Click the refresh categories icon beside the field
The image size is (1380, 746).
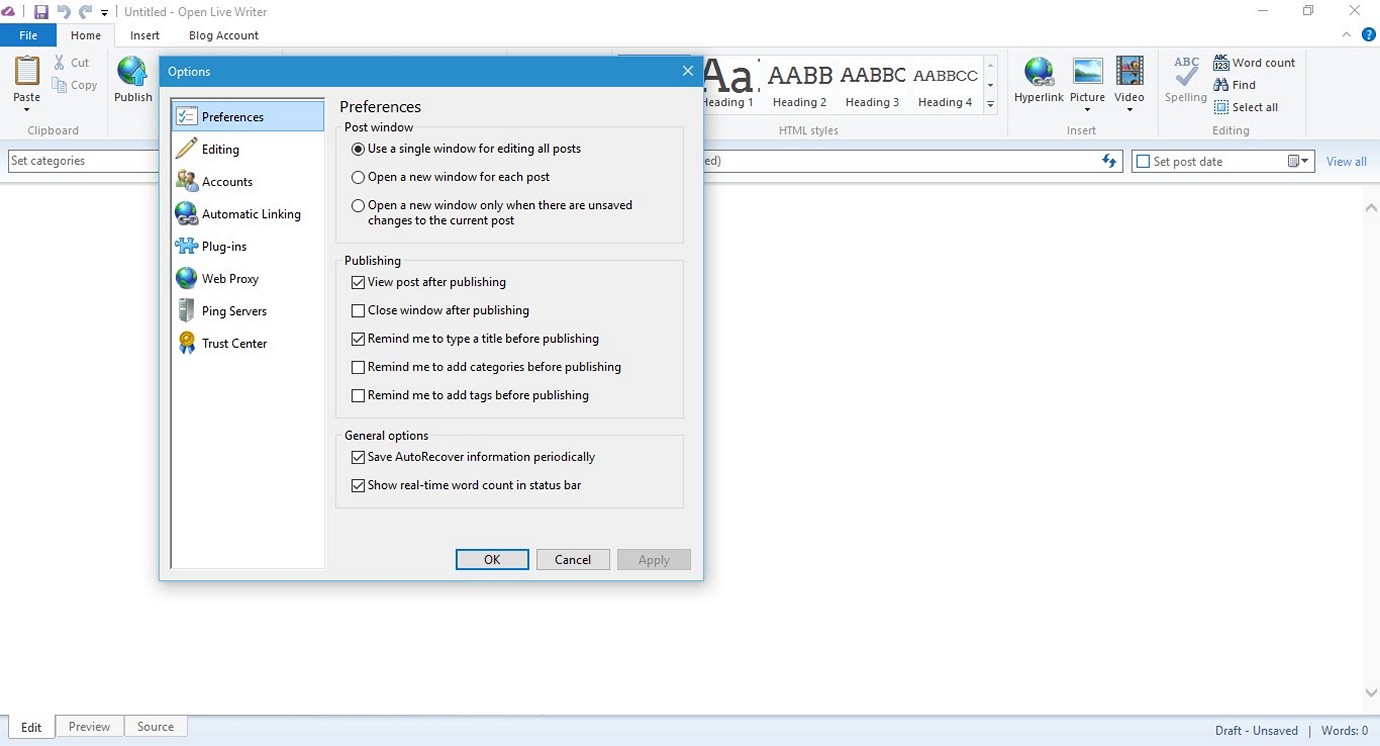click(1109, 161)
